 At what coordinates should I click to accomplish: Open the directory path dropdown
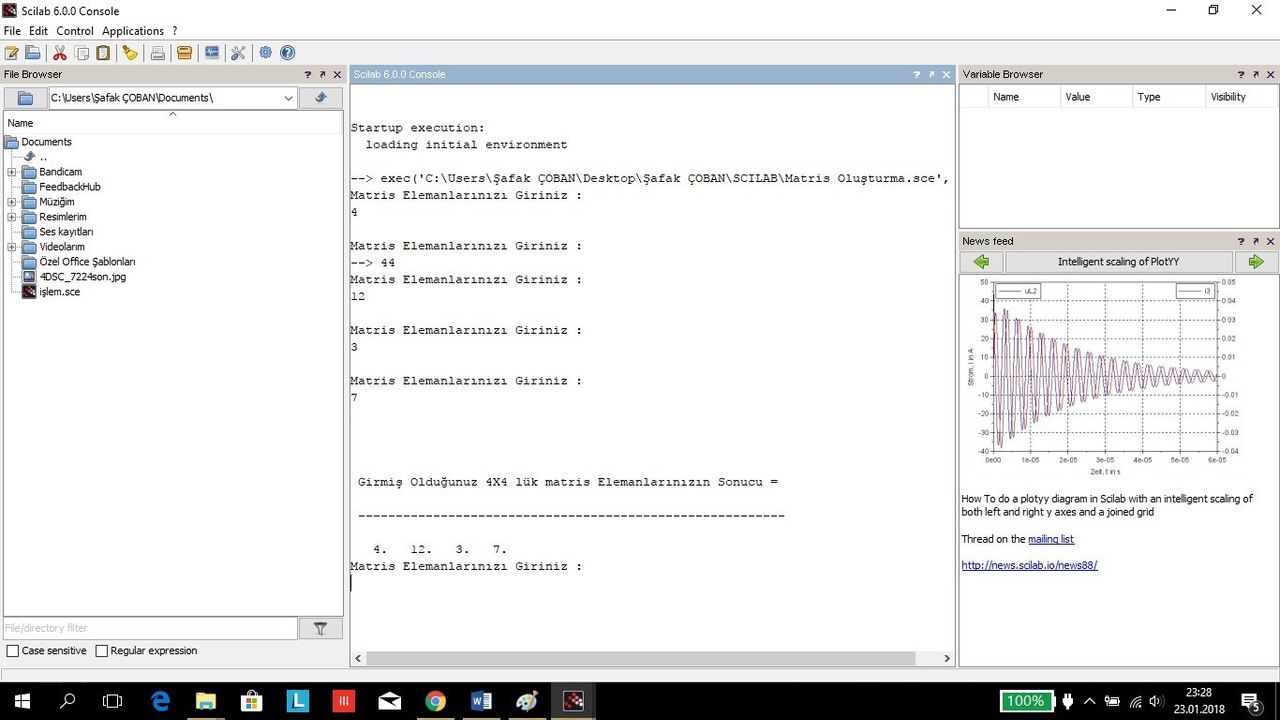point(289,98)
